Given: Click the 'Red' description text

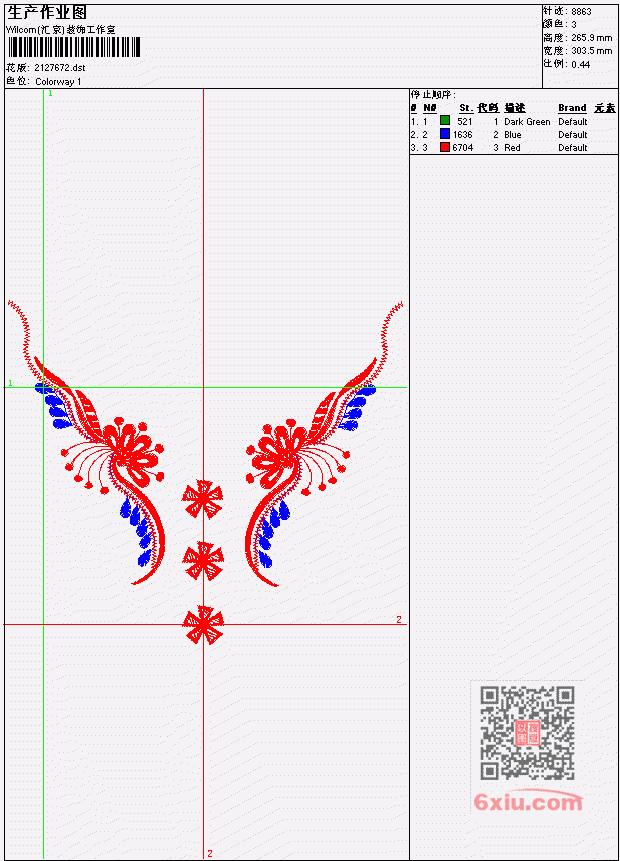Looking at the screenshot, I should pyautogui.click(x=512, y=148).
